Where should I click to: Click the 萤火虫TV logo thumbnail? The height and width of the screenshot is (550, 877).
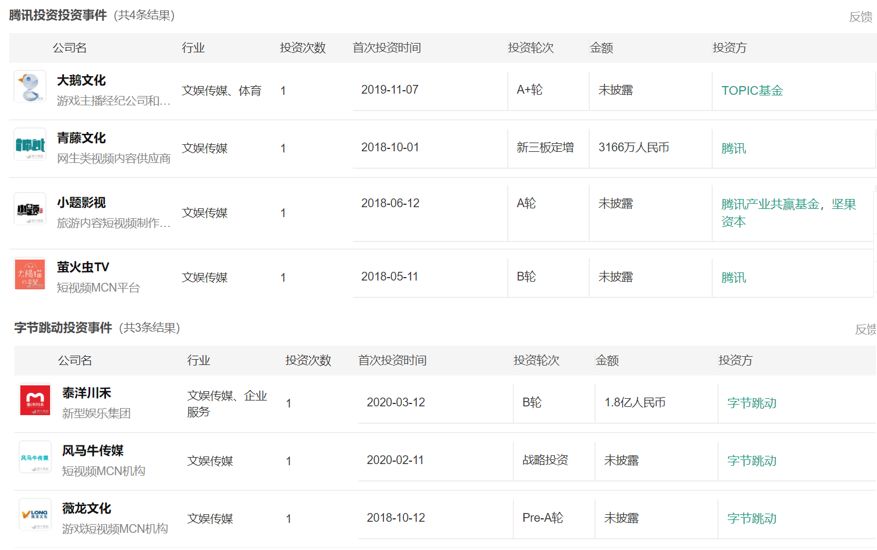(x=30, y=274)
